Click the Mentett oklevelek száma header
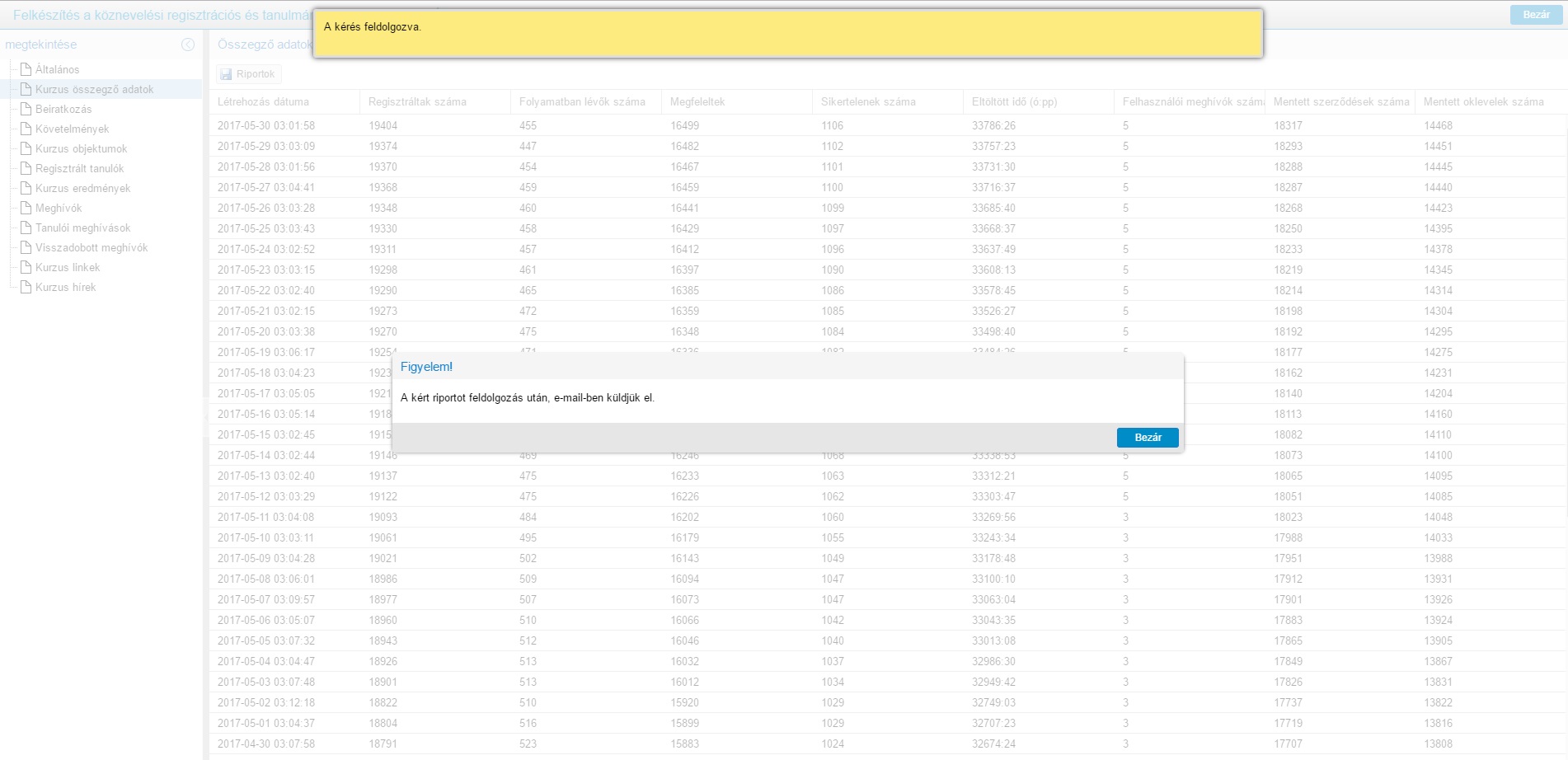The image size is (1568, 760). [x=1483, y=102]
